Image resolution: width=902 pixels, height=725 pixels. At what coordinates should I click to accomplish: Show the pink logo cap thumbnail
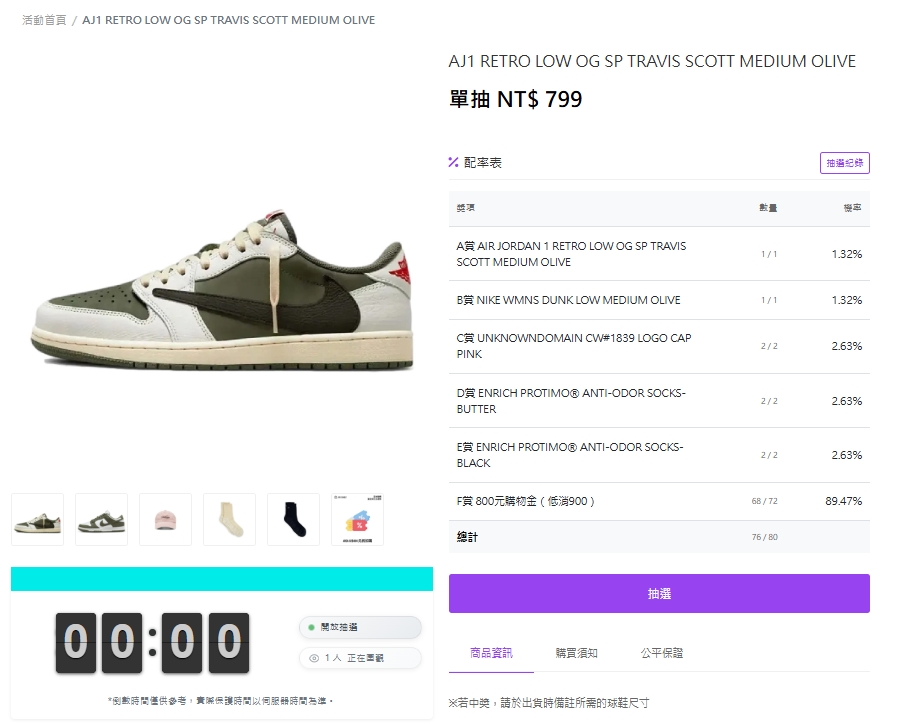(x=165, y=520)
